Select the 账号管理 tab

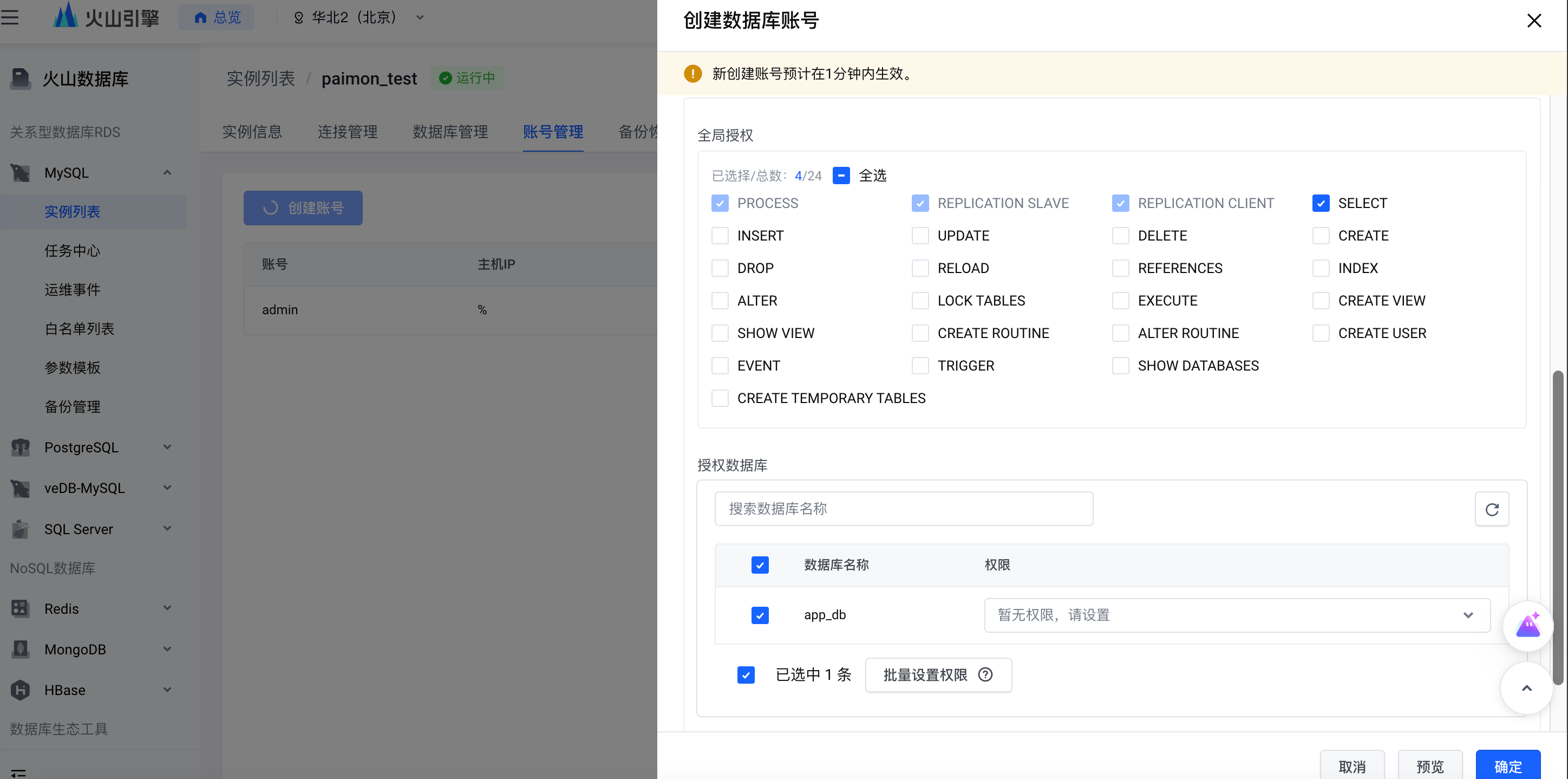pos(553,132)
